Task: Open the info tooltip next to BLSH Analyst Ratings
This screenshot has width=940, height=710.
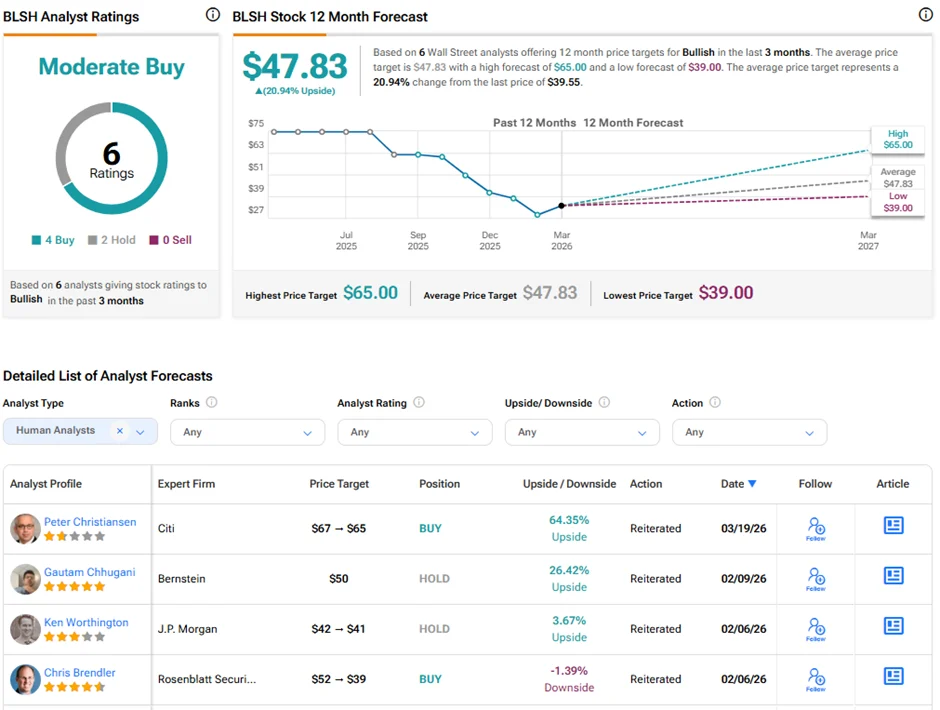Action: point(211,15)
